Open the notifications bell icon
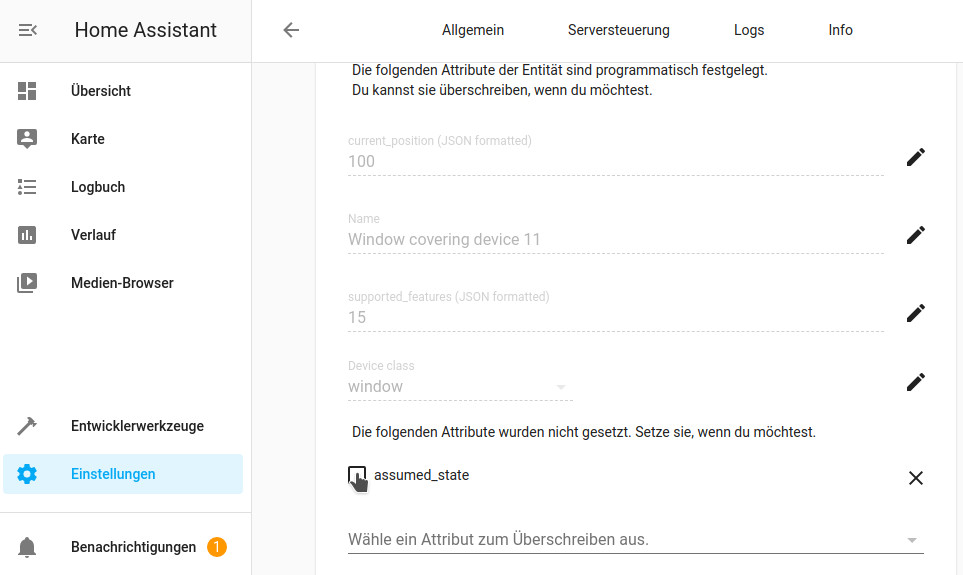963x575 pixels. 27,547
